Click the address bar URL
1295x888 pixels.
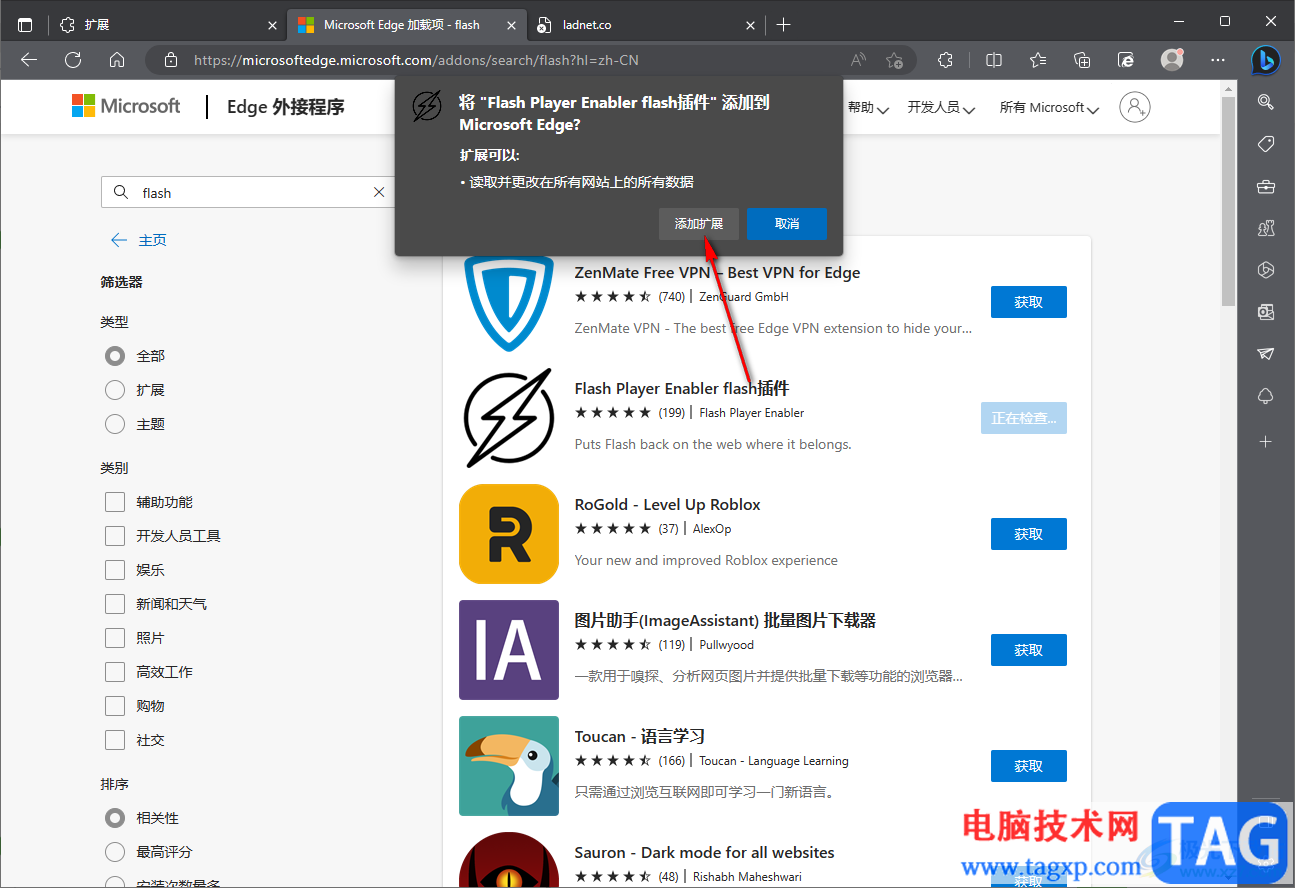tap(416, 60)
